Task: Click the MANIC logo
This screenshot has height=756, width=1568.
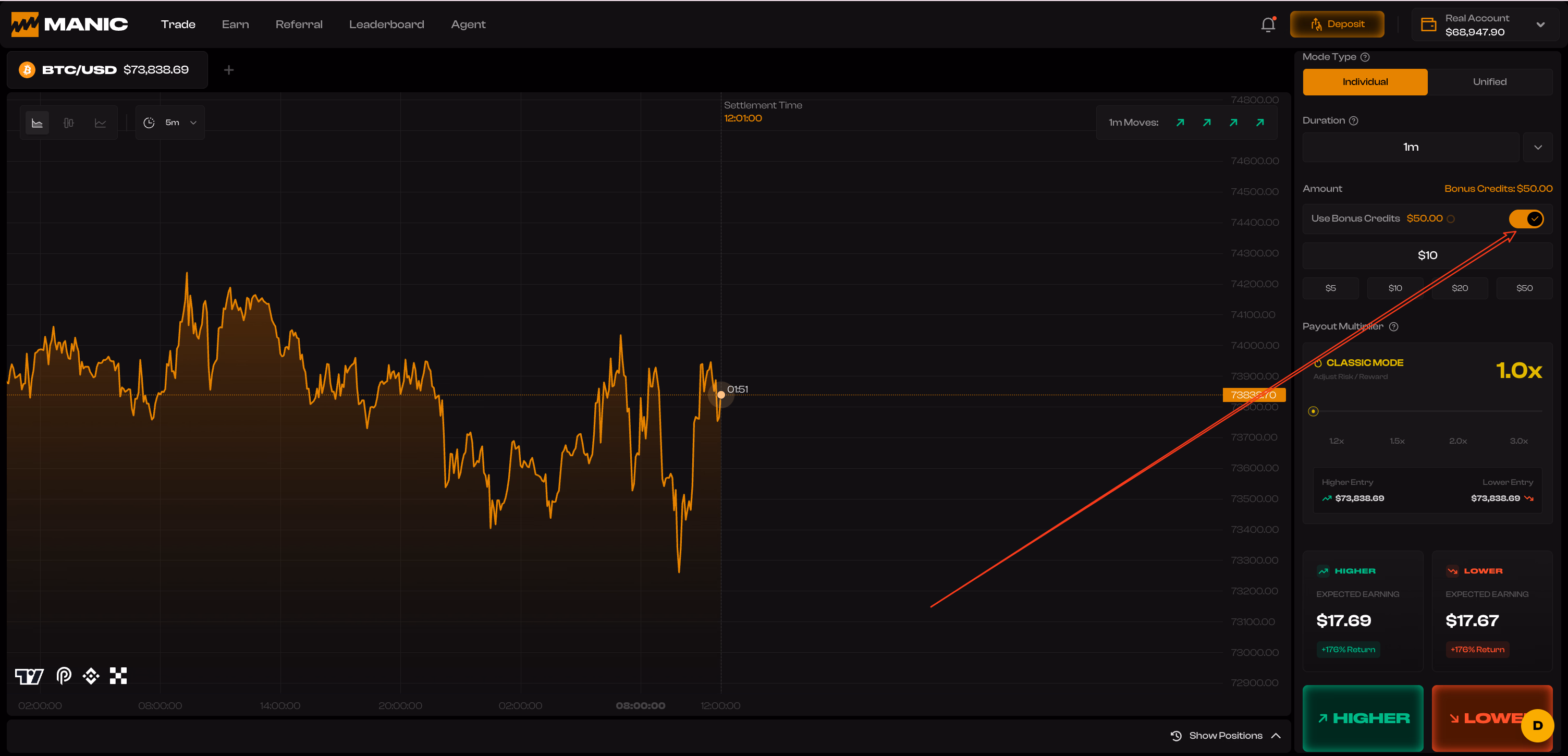Action: pos(69,25)
